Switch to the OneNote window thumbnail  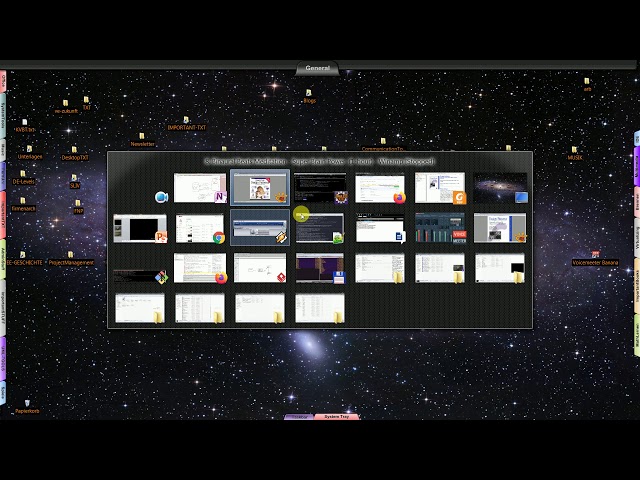(200, 188)
